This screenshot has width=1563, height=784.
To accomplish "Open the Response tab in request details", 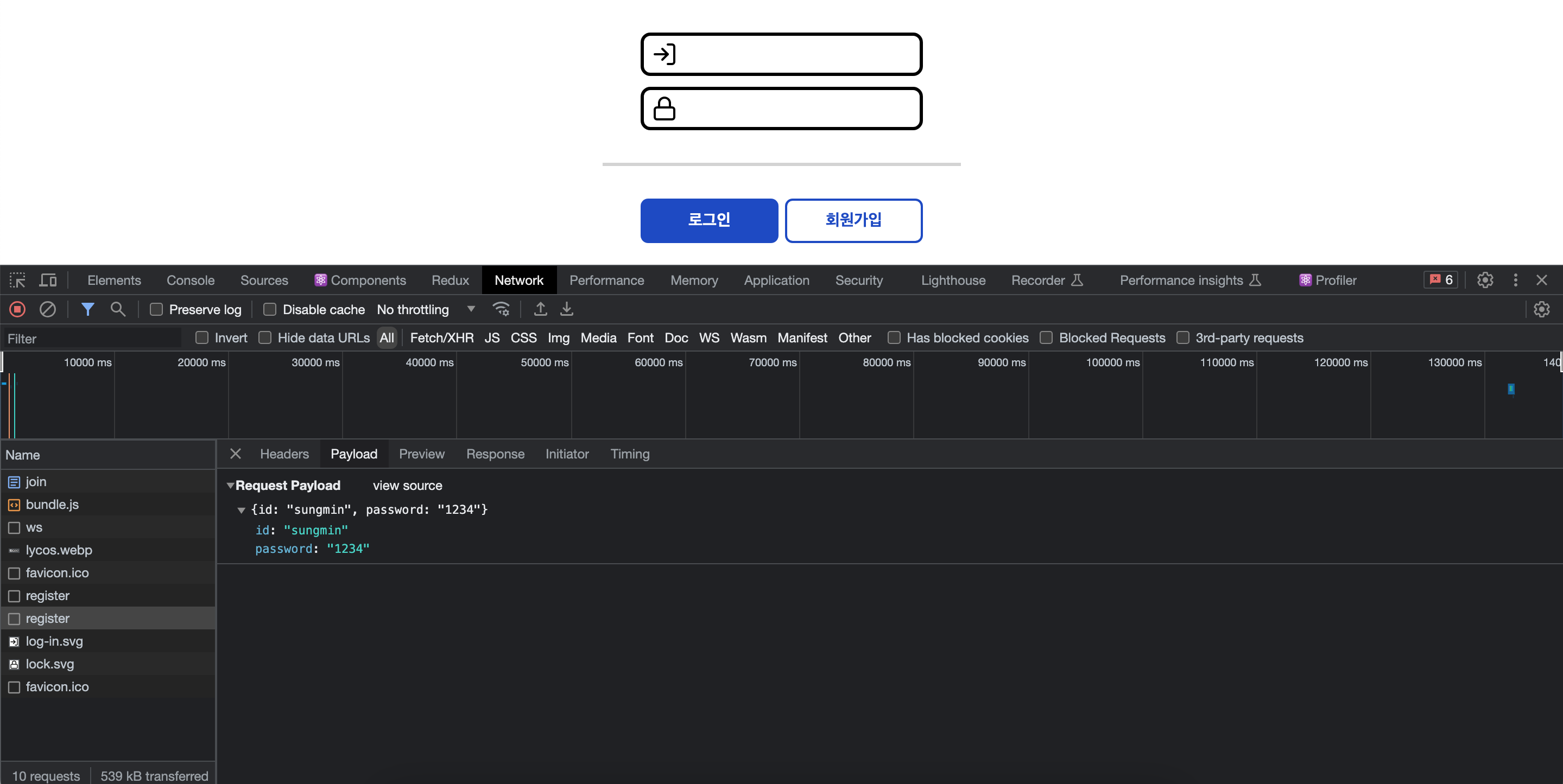I will 495,454.
